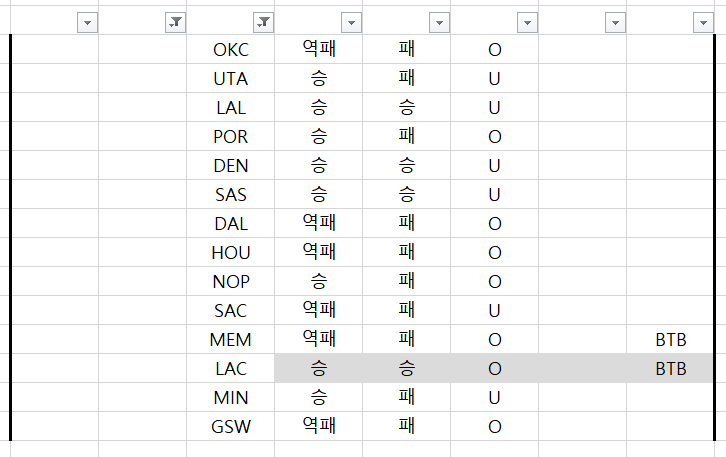The image size is (726, 457).
Task: Open the active filter button on the empty second column
Action: (175, 23)
